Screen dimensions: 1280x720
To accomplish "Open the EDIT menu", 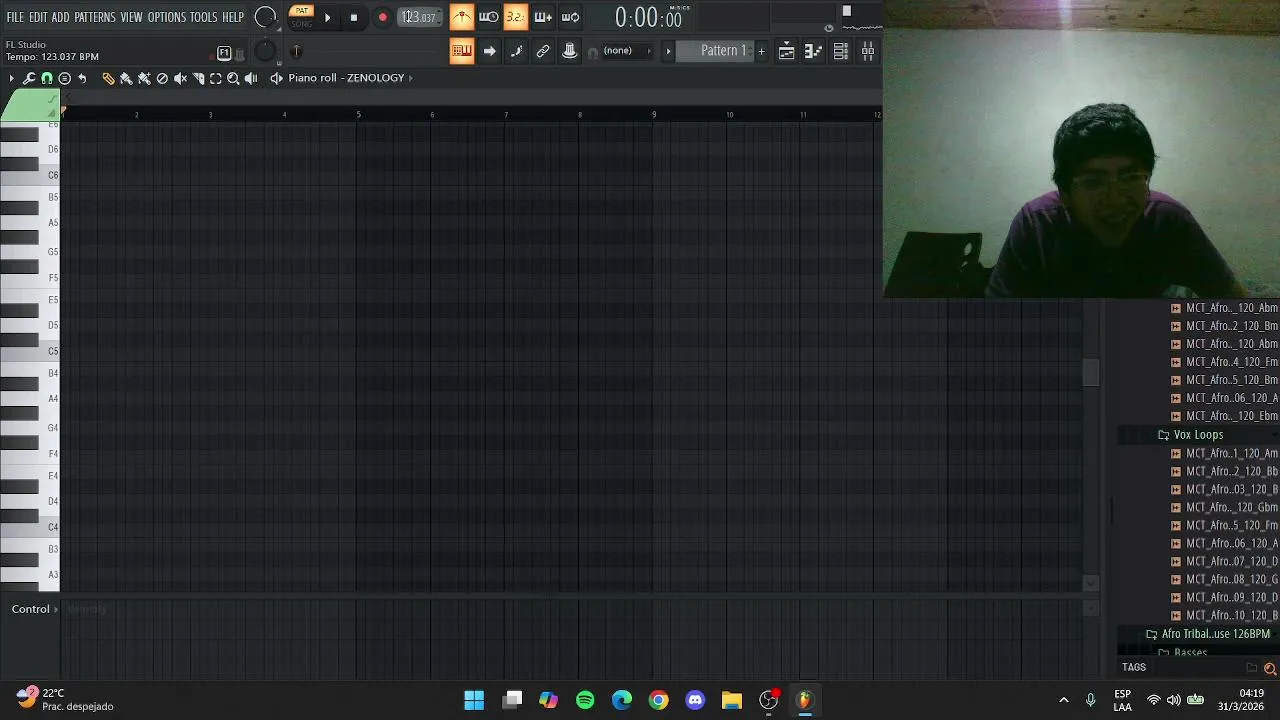I will tap(38, 17).
